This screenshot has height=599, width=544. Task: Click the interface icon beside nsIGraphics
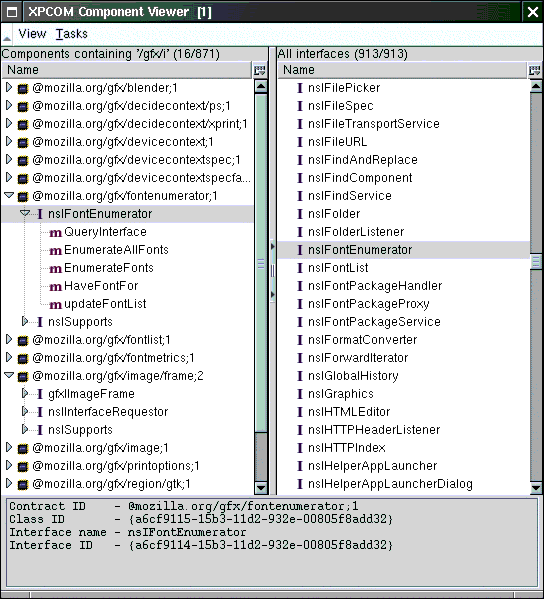point(300,394)
